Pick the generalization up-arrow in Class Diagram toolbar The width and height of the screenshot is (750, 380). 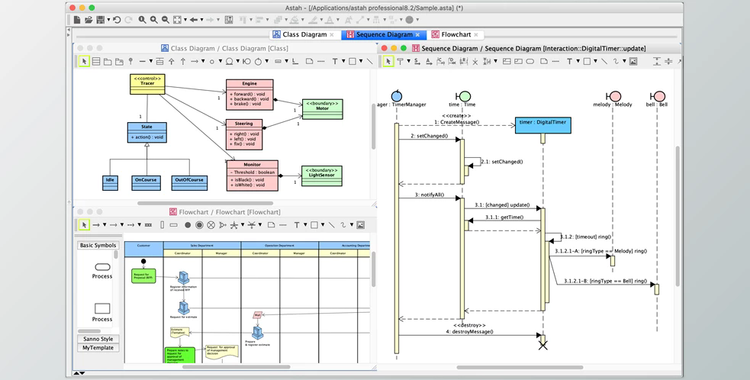click(171, 61)
